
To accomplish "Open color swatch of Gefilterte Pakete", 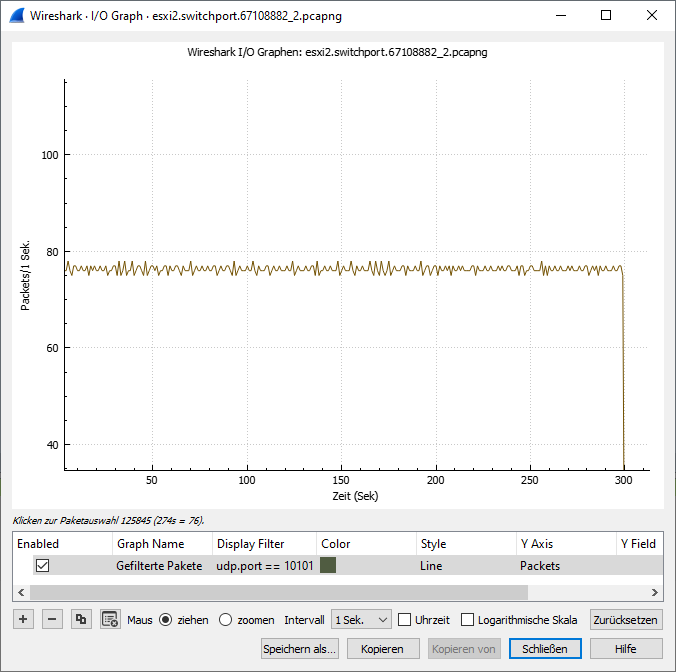I will tap(328, 566).
